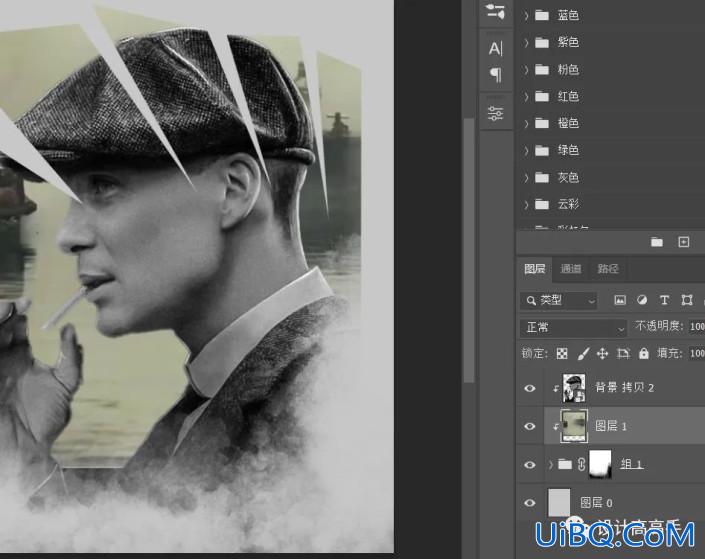Hide the 组 1 group

coord(530,465)
